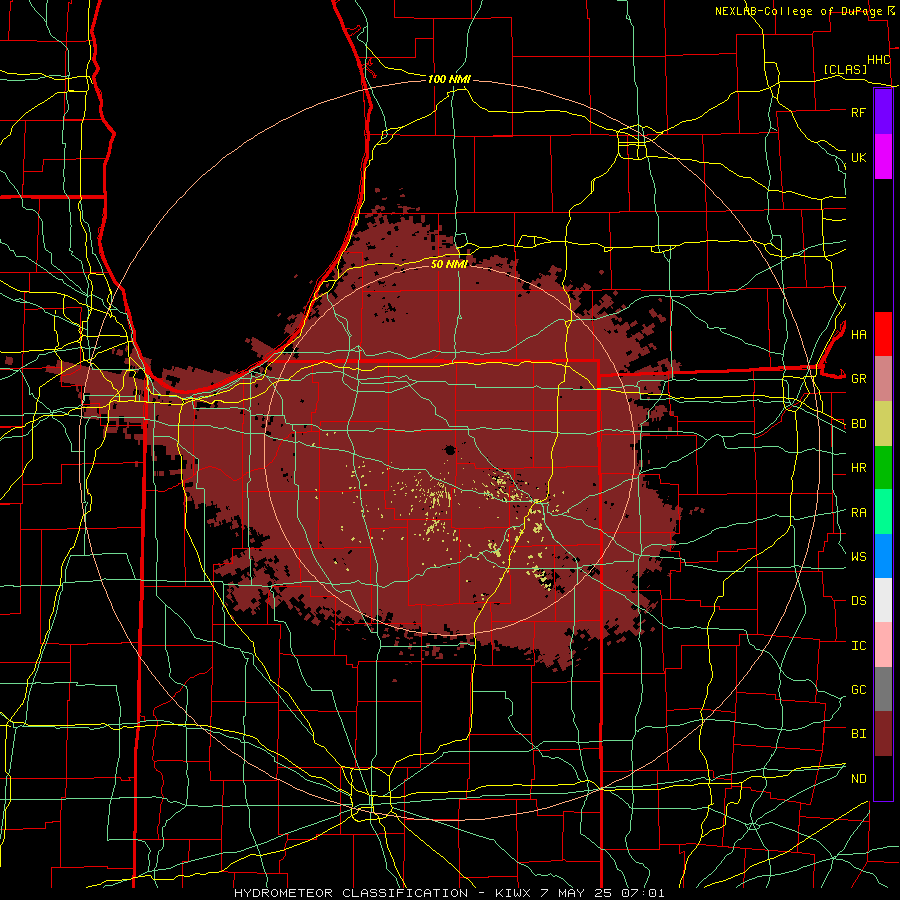Select the IC light pink legend swatch

click(883, 645)
